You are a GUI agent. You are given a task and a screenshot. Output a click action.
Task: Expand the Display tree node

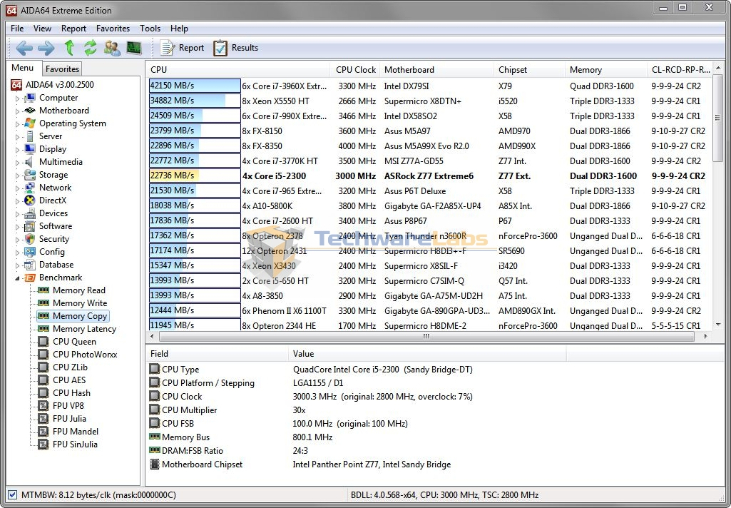pos(17,150)
